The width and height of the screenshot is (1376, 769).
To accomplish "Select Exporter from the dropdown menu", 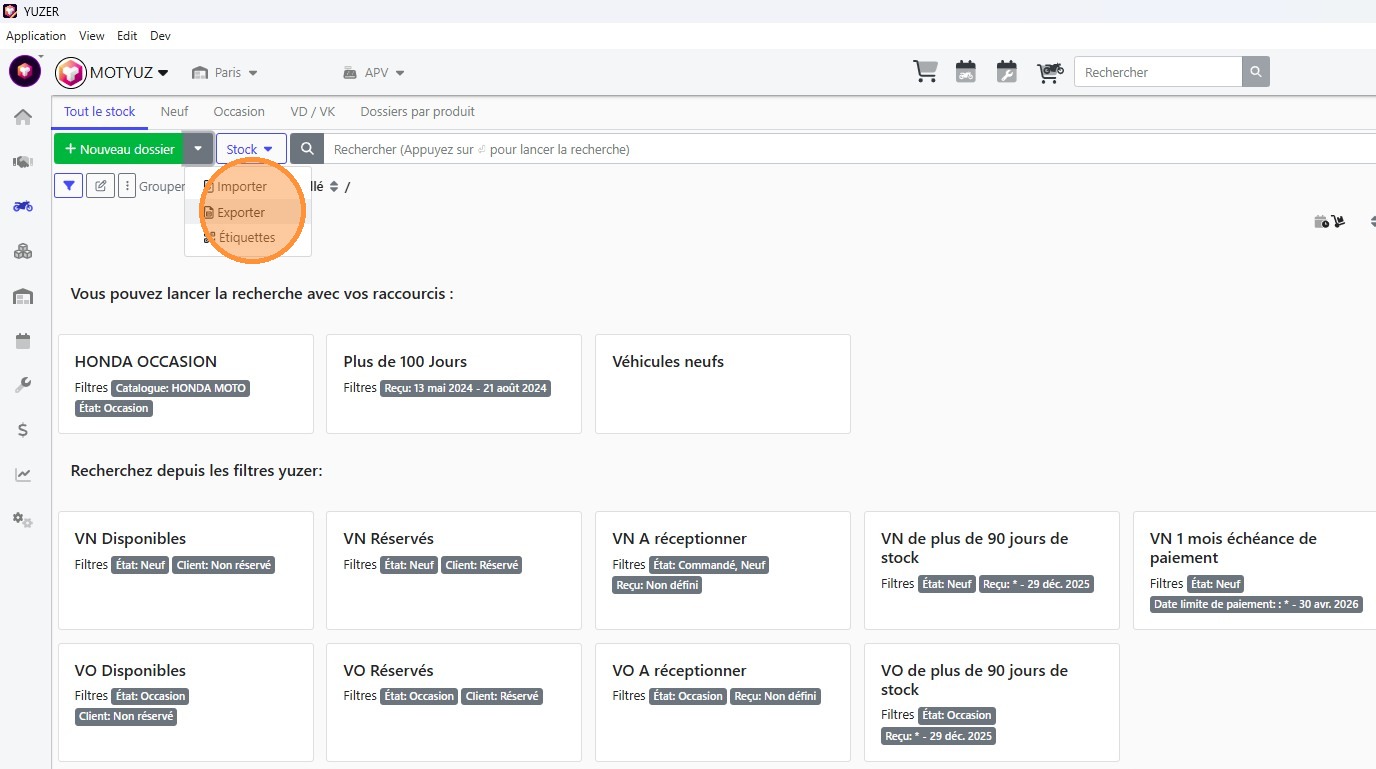I will coord(241,212).
